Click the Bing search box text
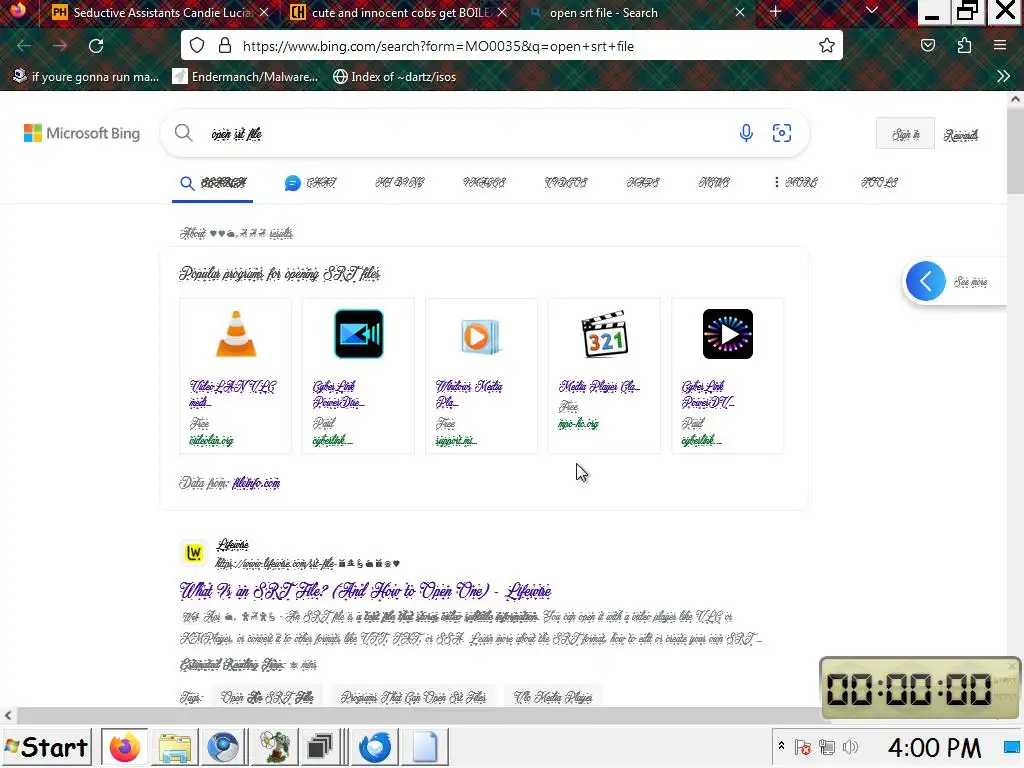Screen dimensions: 1024x768 click(x=236, y=134)
